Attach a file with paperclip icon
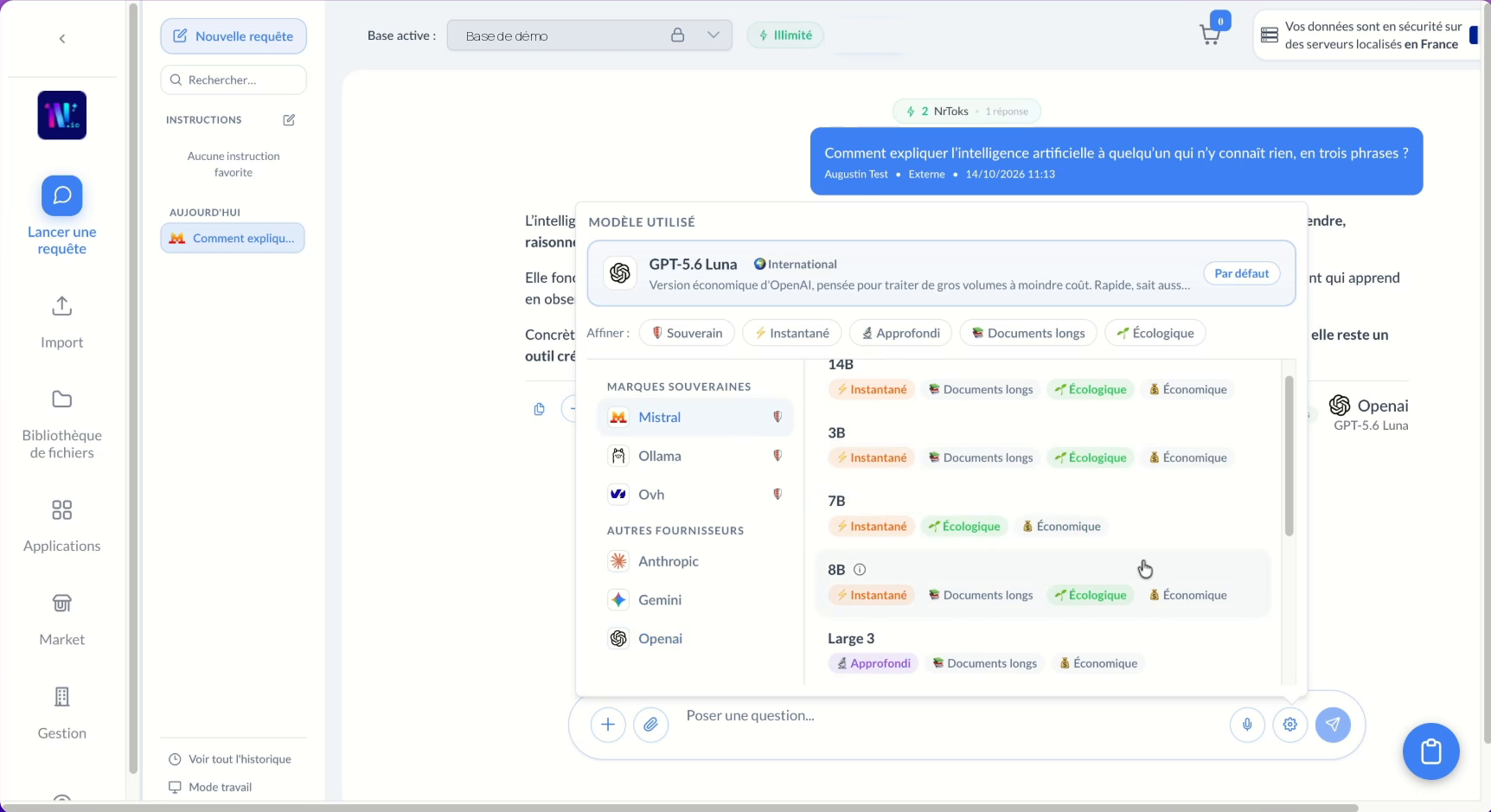 [651, 725]
